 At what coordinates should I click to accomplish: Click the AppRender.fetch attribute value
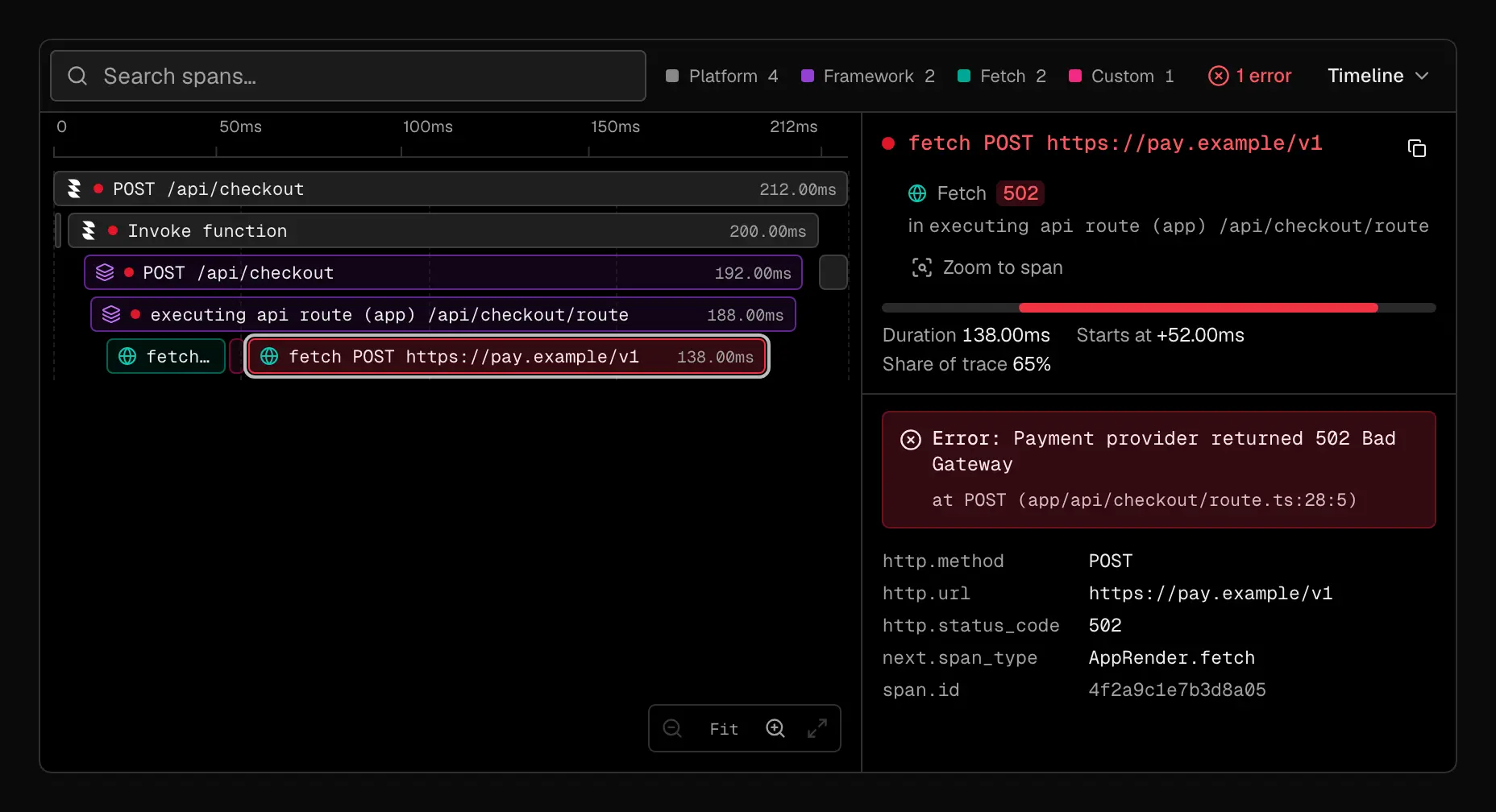(1171, 657)
